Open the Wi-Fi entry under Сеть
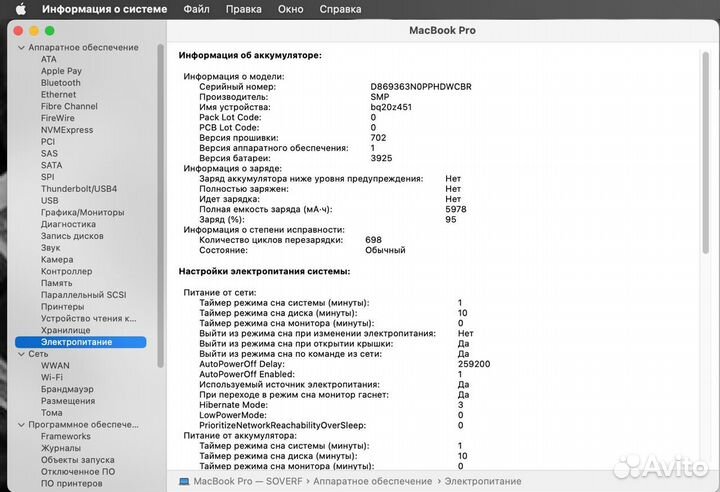Viewport: 720px width, 492px height. click(x=52, y=377)
